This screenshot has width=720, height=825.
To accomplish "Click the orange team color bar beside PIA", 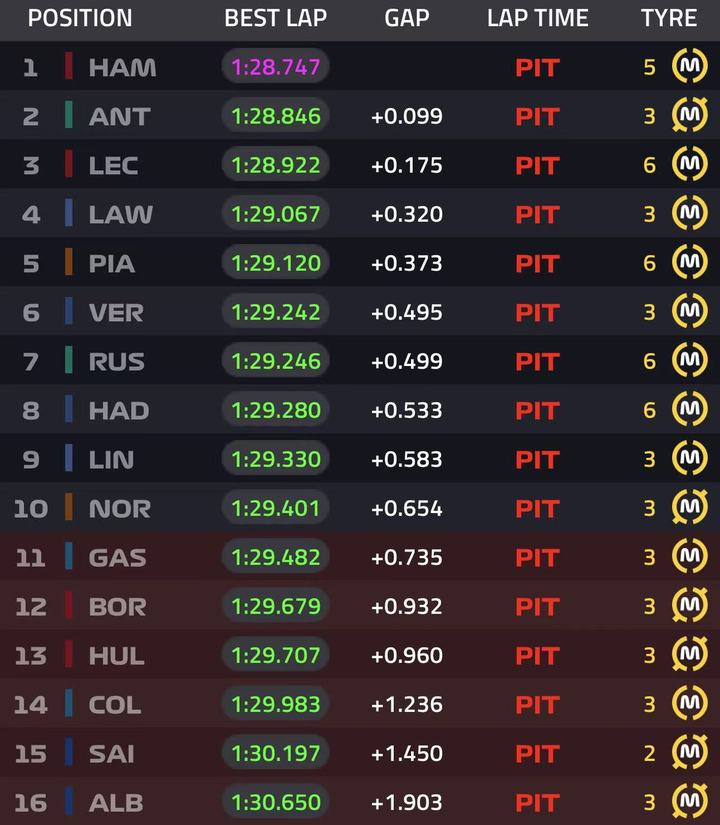I will pos(68,262).
